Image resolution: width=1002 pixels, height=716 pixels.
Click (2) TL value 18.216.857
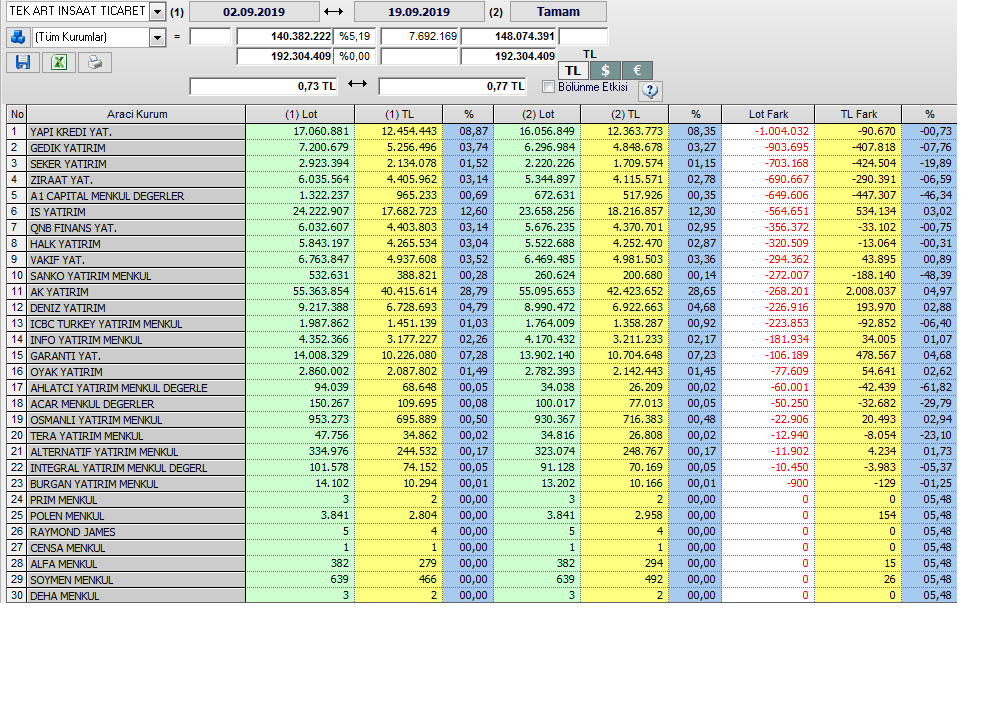pyautogui.click(x=635, y=211)
